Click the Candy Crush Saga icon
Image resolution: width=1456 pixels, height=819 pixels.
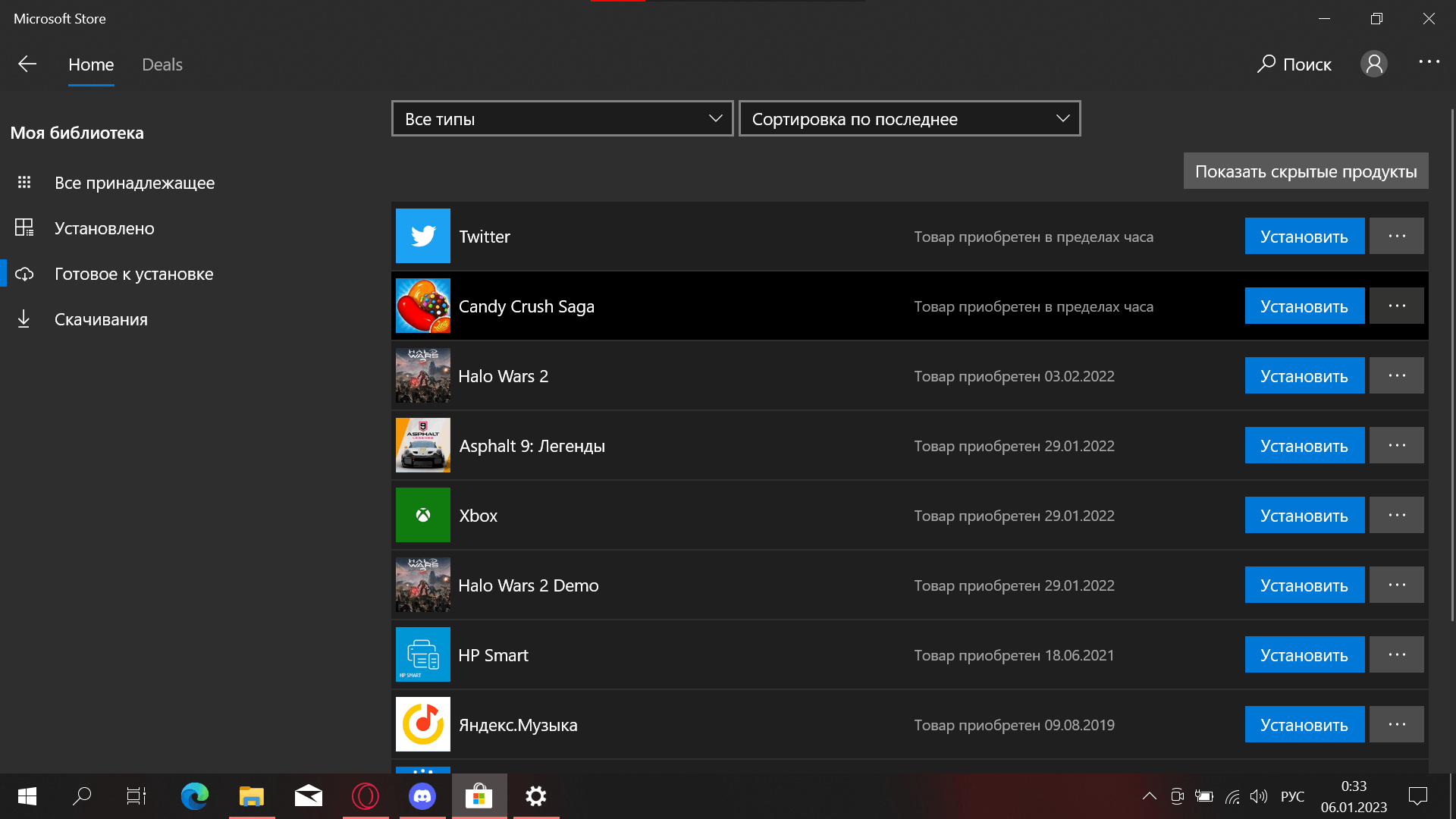423,306
